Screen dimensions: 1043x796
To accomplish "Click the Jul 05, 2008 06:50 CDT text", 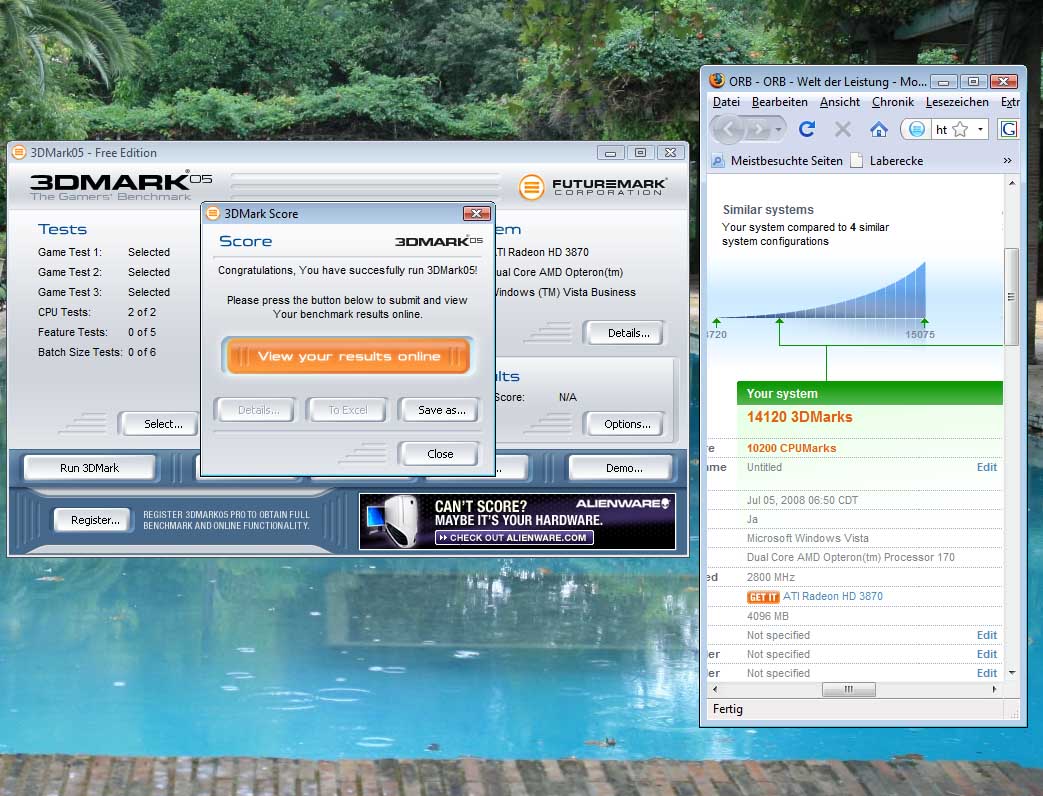I will (802, 500).
